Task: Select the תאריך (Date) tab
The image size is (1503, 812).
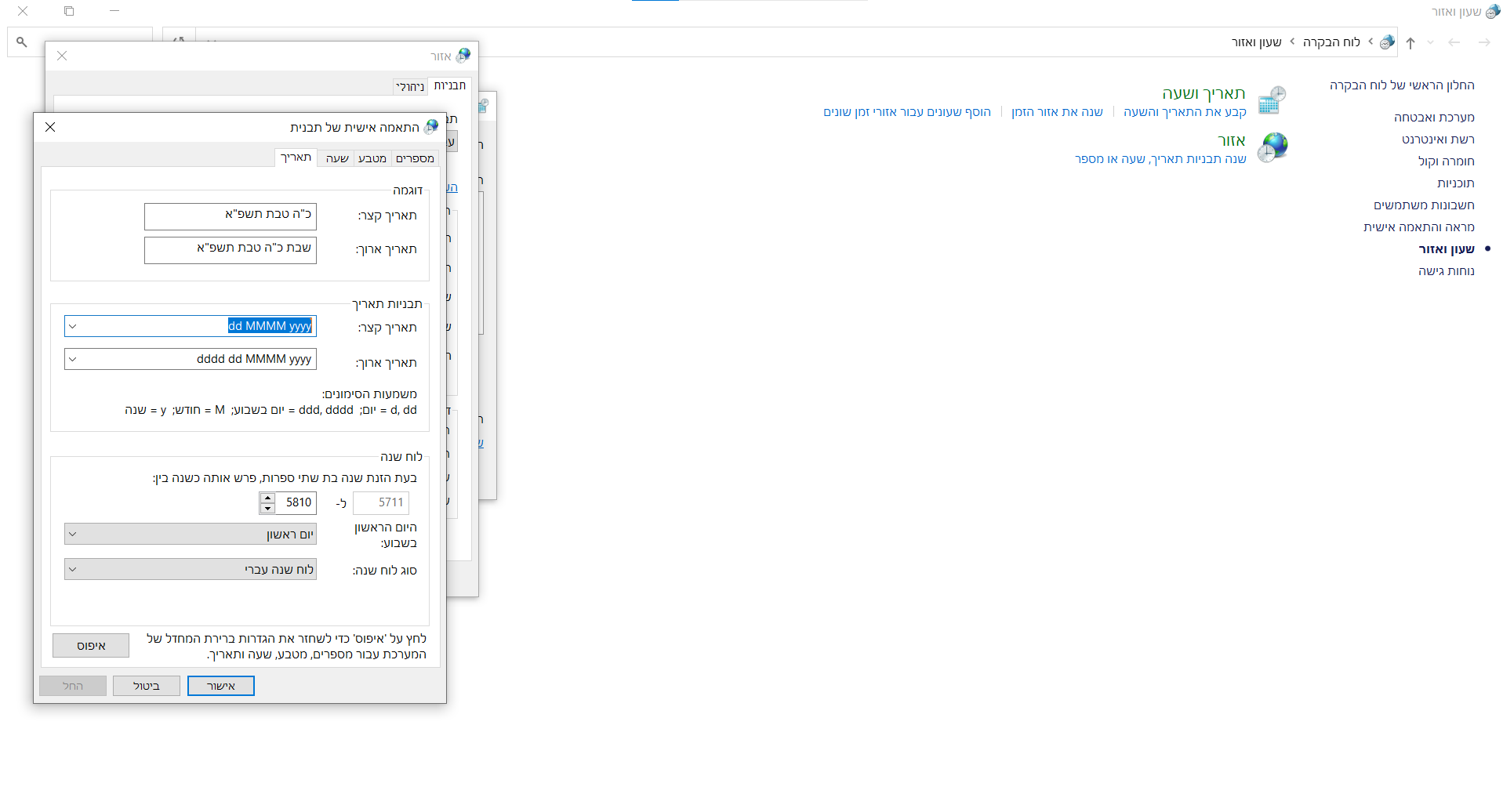Action: pyautogui.click(x=296, y=158)
